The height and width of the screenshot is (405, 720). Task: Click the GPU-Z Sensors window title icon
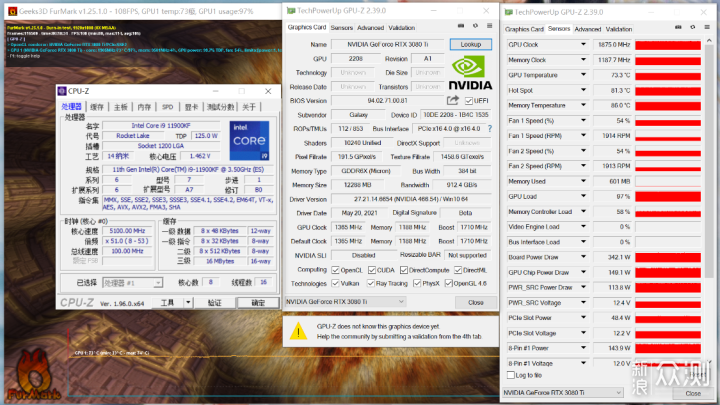(509, 12)
